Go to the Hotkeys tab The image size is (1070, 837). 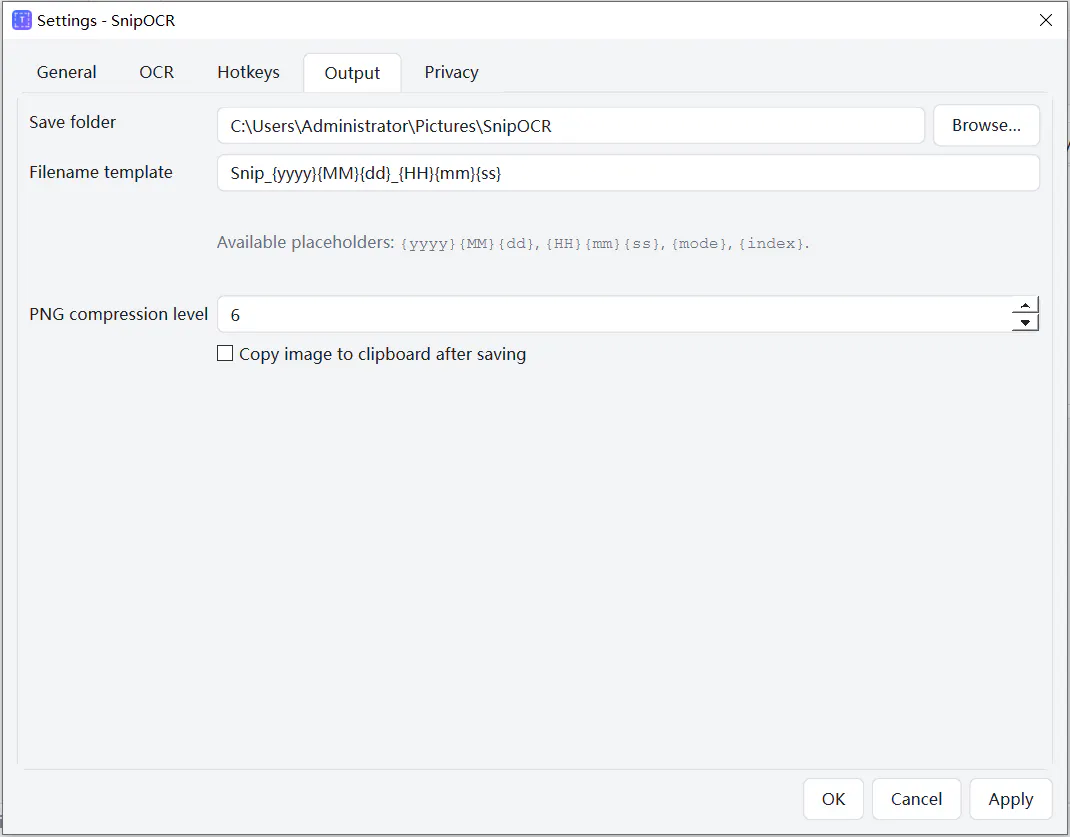(x=248, y=72)
